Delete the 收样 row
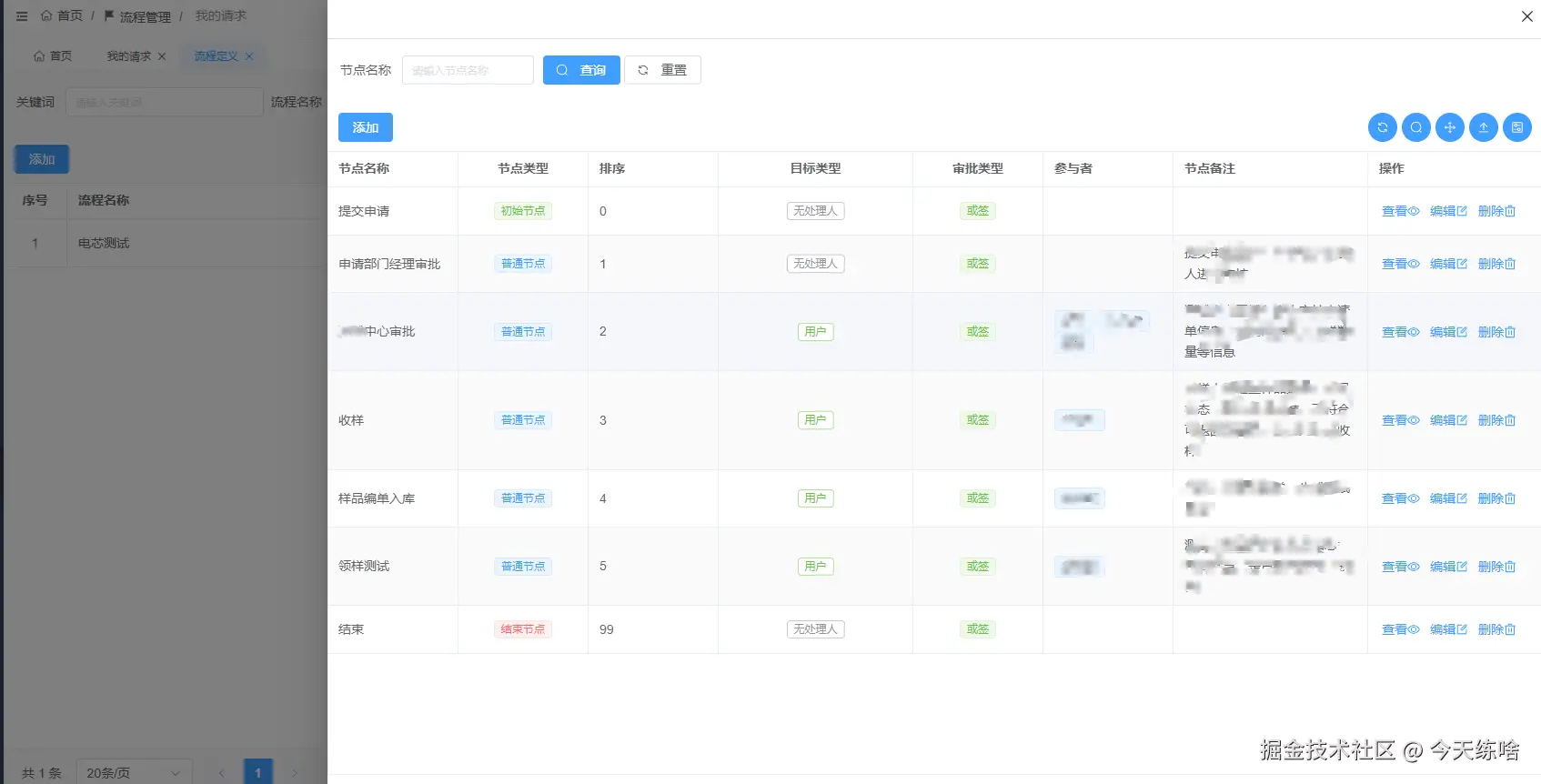 [1496, 420]
